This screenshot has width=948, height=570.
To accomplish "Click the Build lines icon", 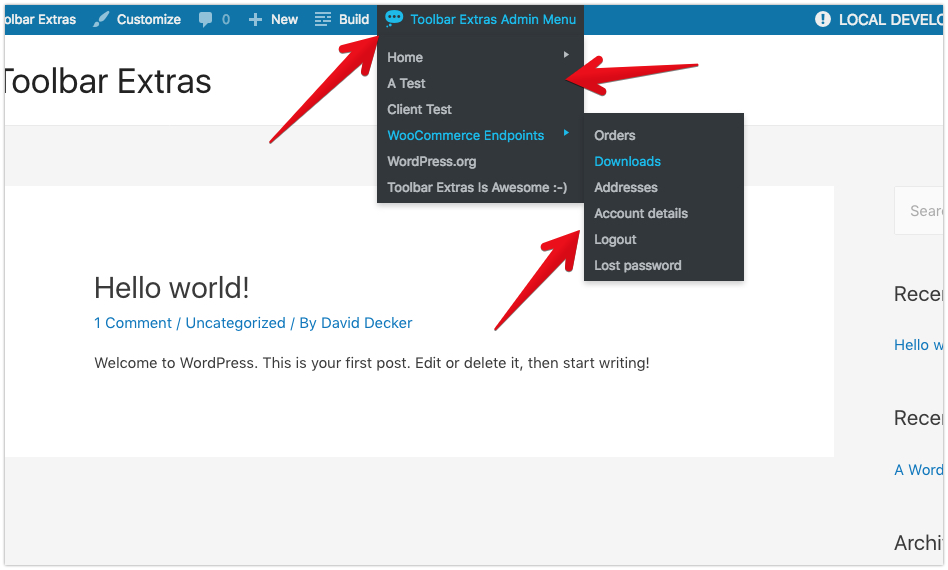I will (x=323, y=19).
